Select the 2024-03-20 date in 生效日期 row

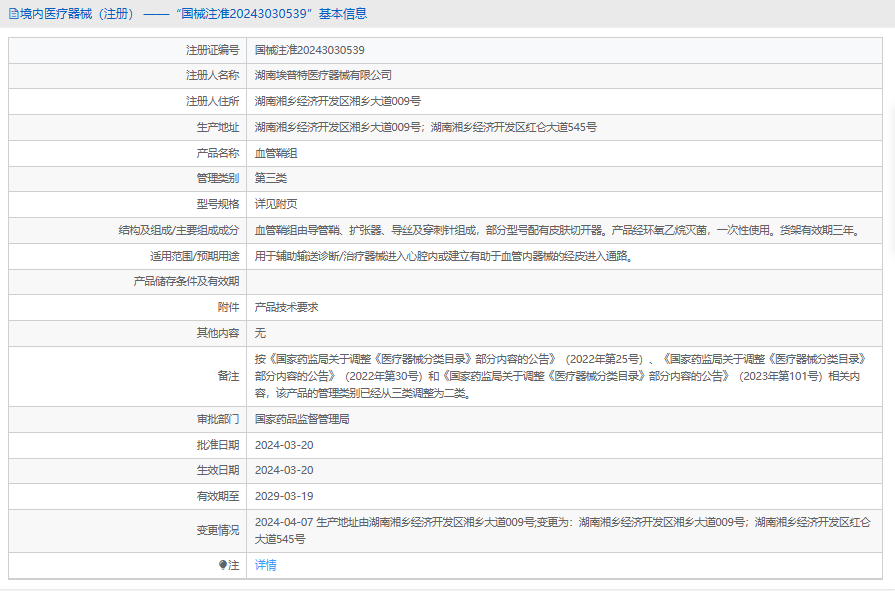pyautogui.click(x=284, y=470)
